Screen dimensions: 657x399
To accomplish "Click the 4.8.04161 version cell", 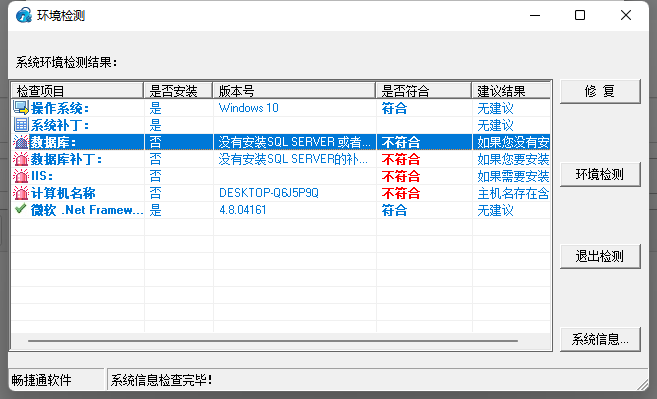I will click(243, 210).
